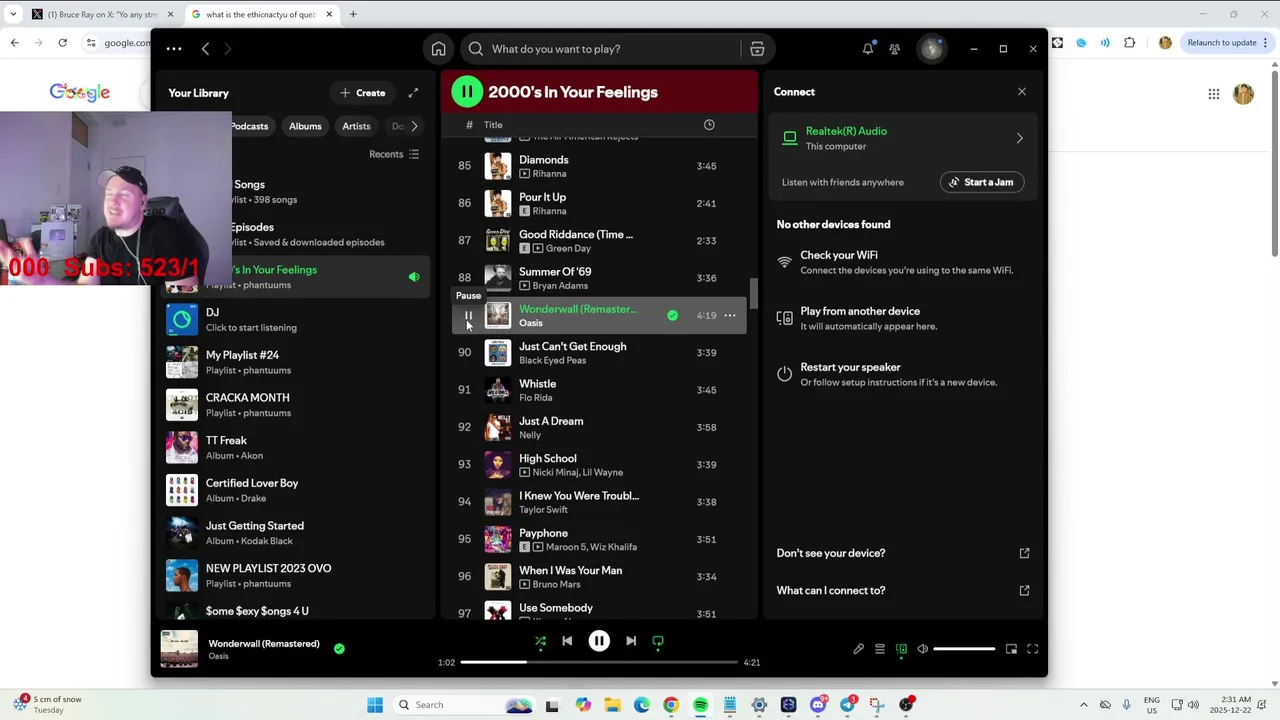
Task: Expand the Realtek(R) Audio device entry
Action: (x=902, y=138)
